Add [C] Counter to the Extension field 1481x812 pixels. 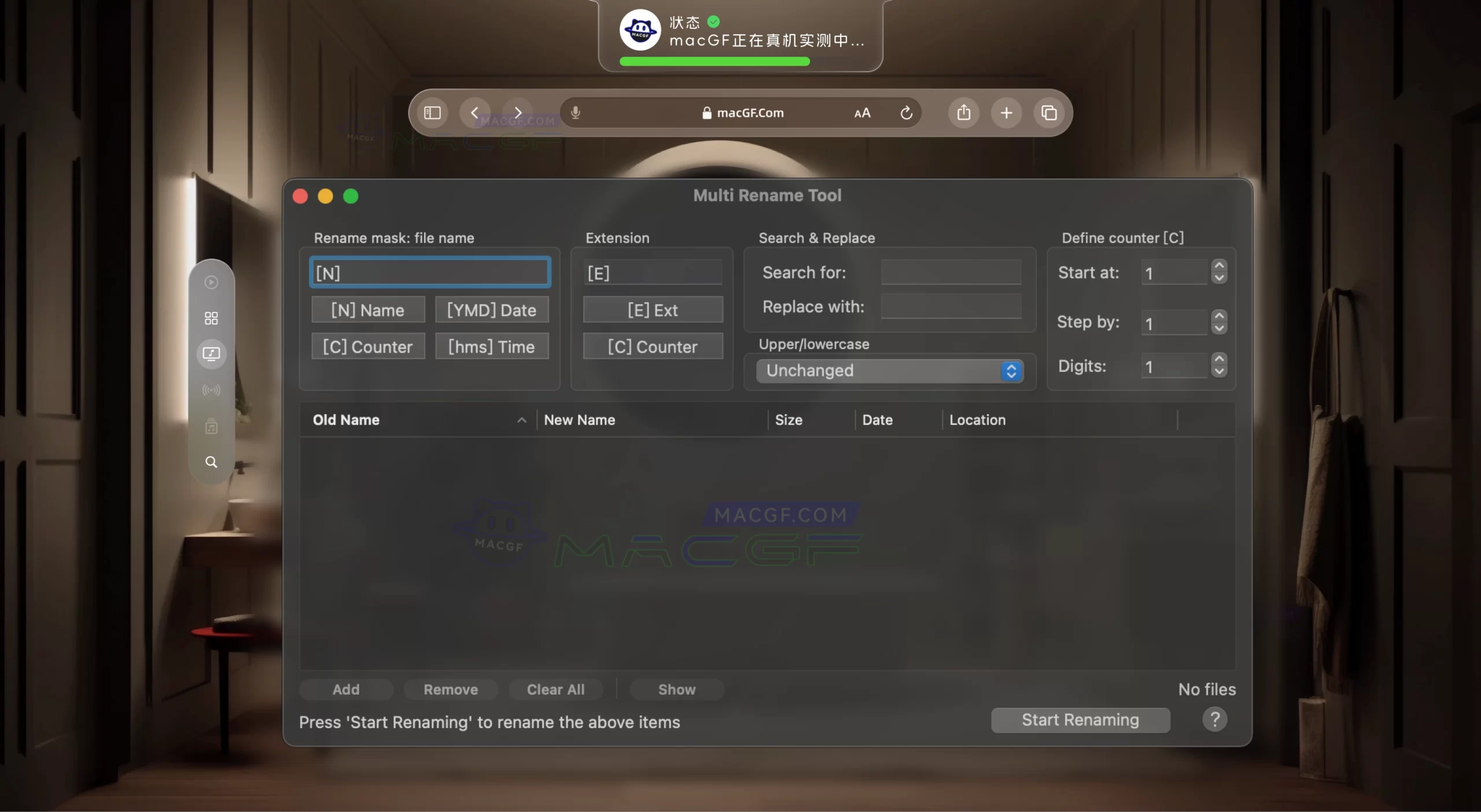(x=652, y=346)
